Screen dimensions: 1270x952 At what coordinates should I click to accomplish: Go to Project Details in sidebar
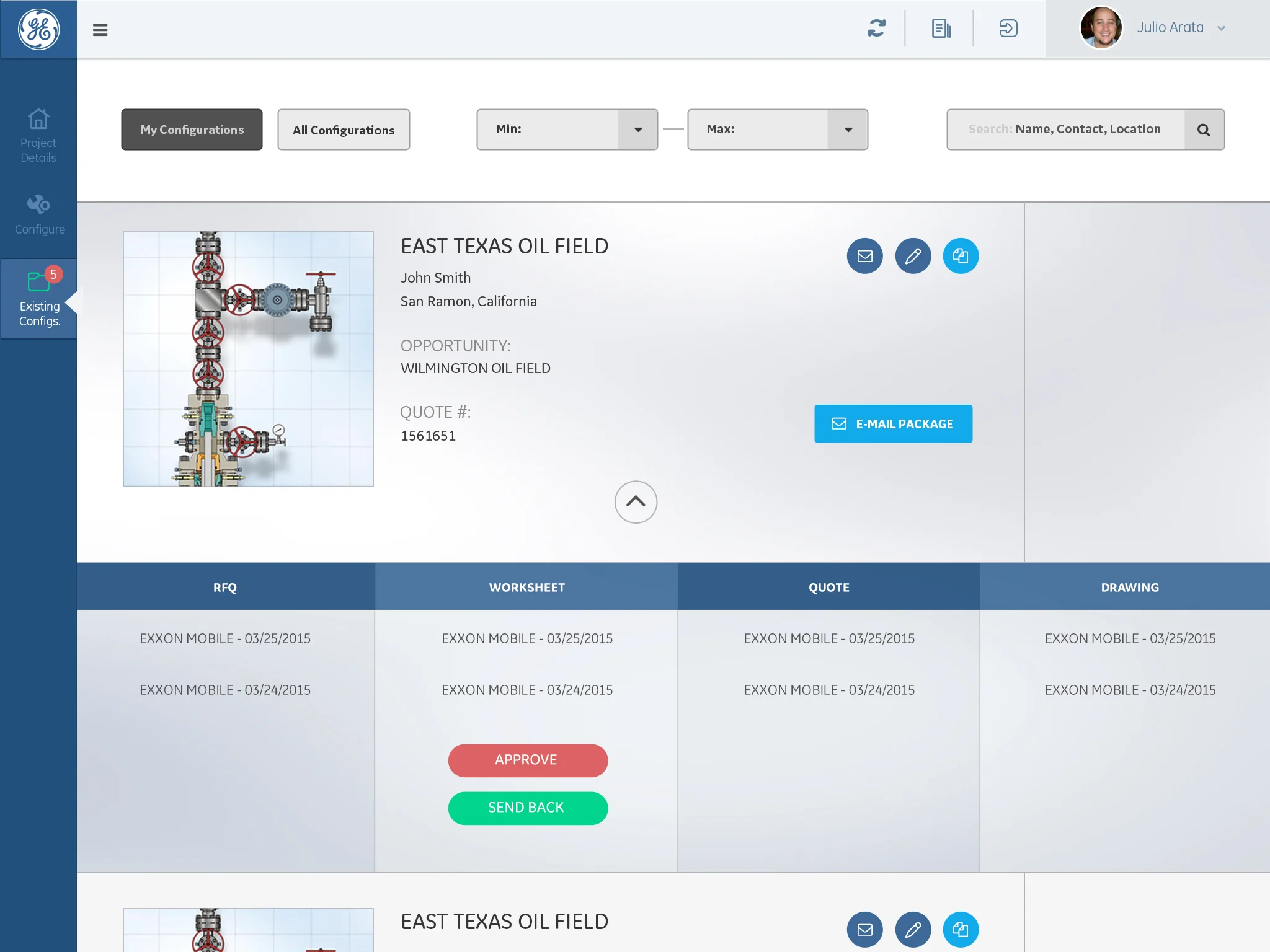point(38,135)
